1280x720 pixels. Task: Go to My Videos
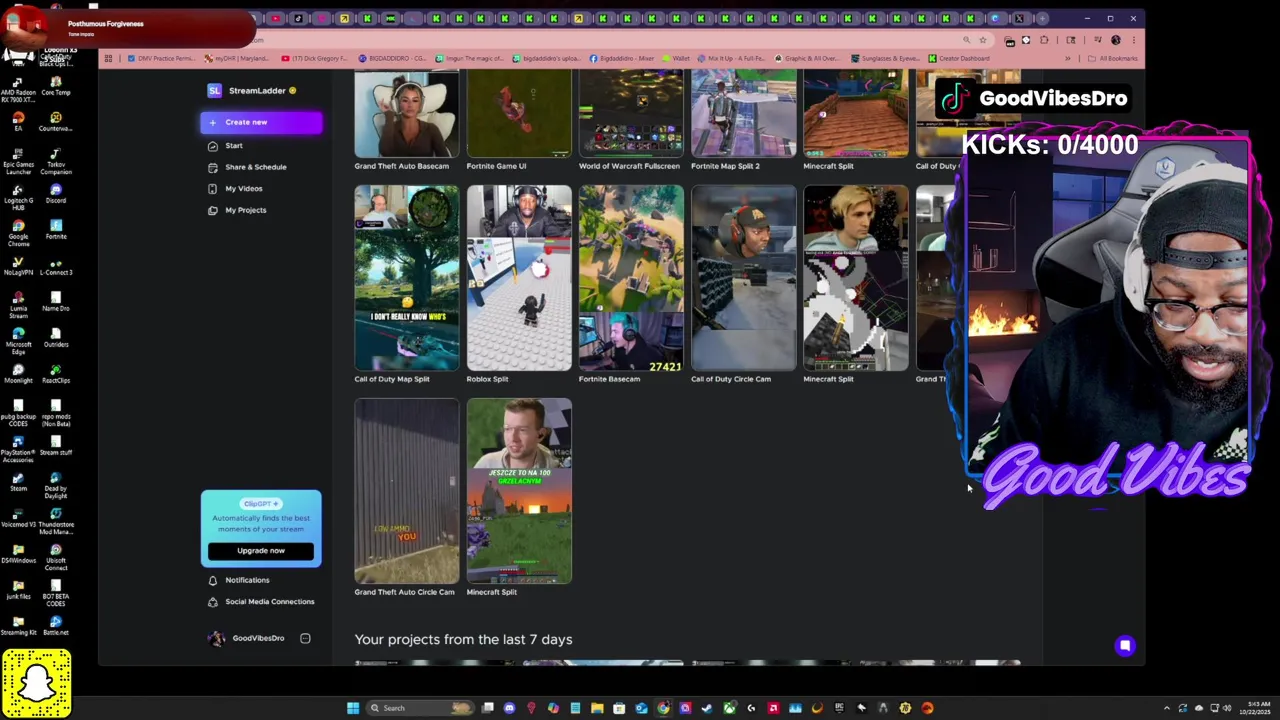[244, 189]
